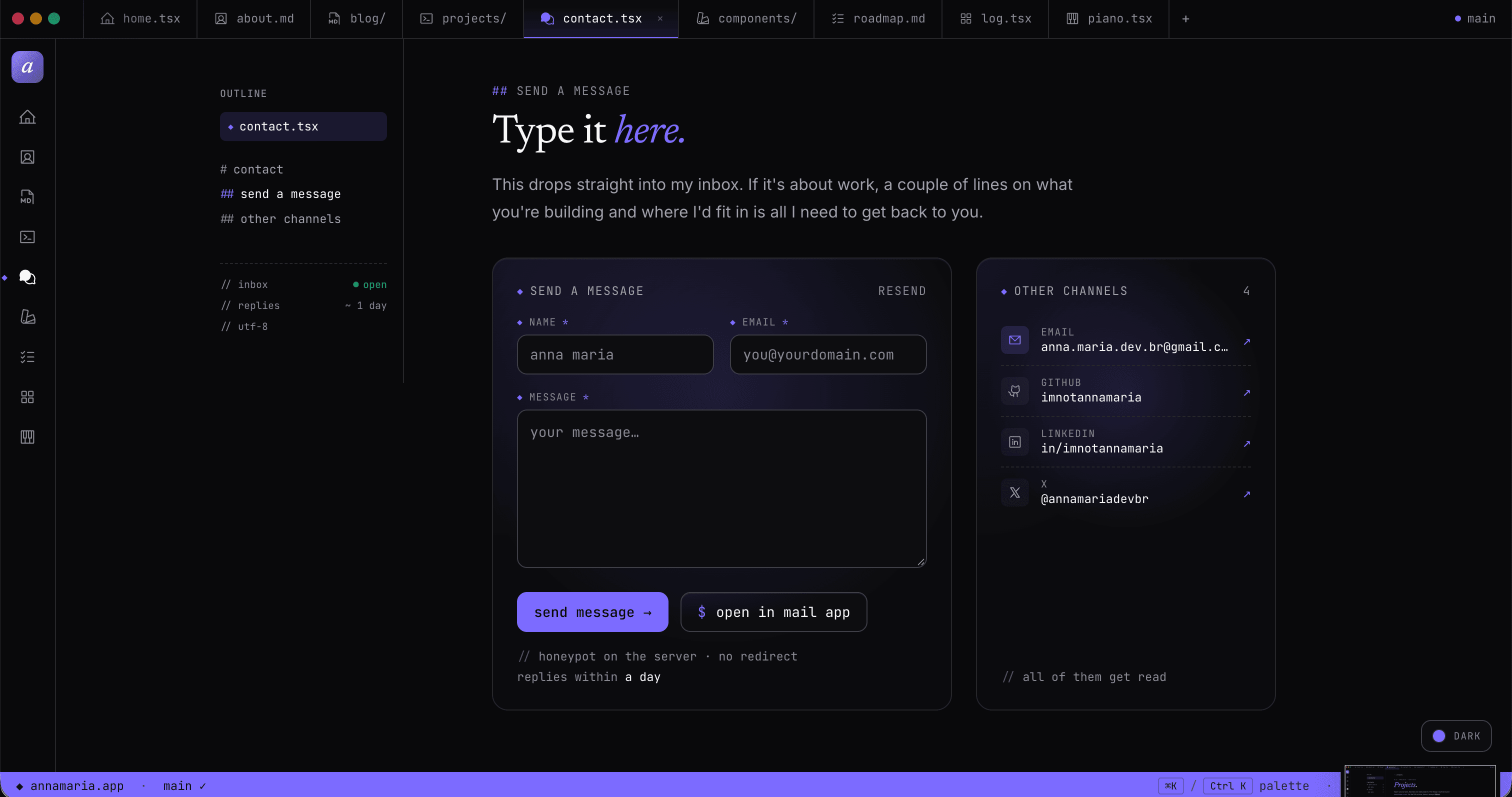
Task: Add a new tab with plus button
Action: click(1185, 19)
